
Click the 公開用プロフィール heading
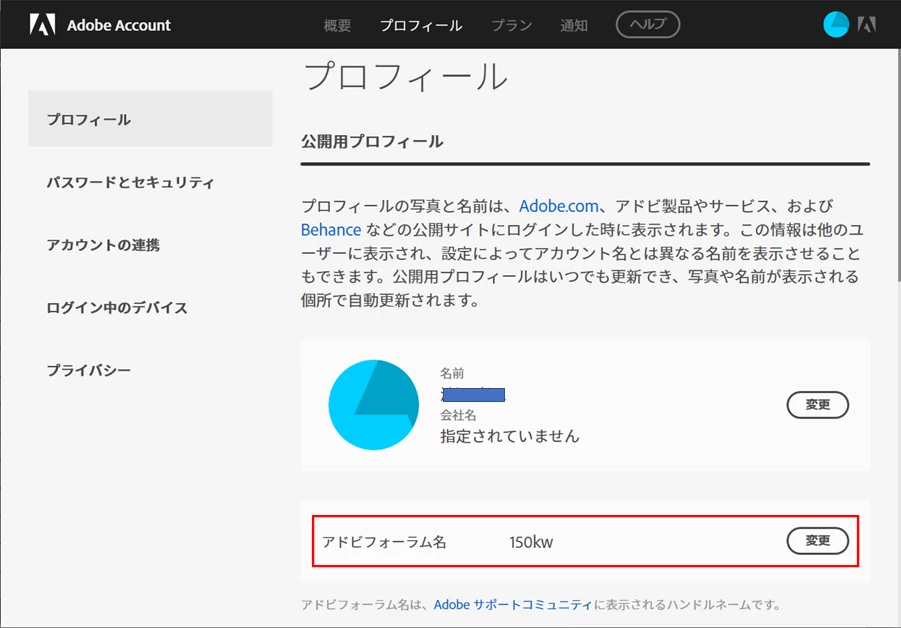click(x=372, y=141)
